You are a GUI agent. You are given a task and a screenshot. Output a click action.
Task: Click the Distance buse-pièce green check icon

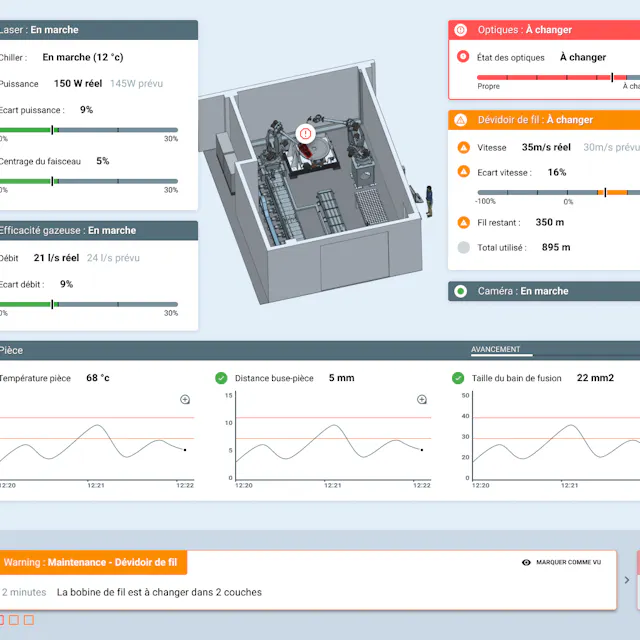(x=221, y=378)
